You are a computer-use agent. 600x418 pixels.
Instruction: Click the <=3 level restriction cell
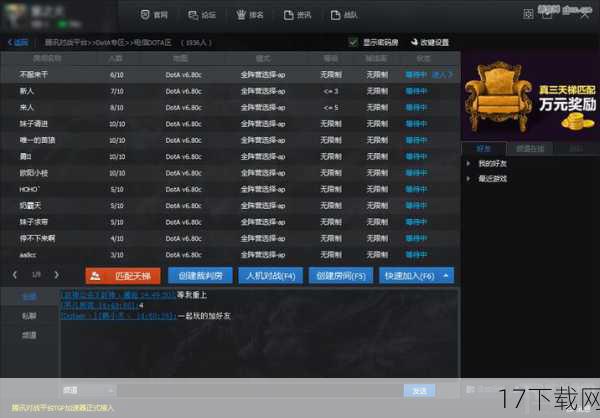[x=331, y=91]
